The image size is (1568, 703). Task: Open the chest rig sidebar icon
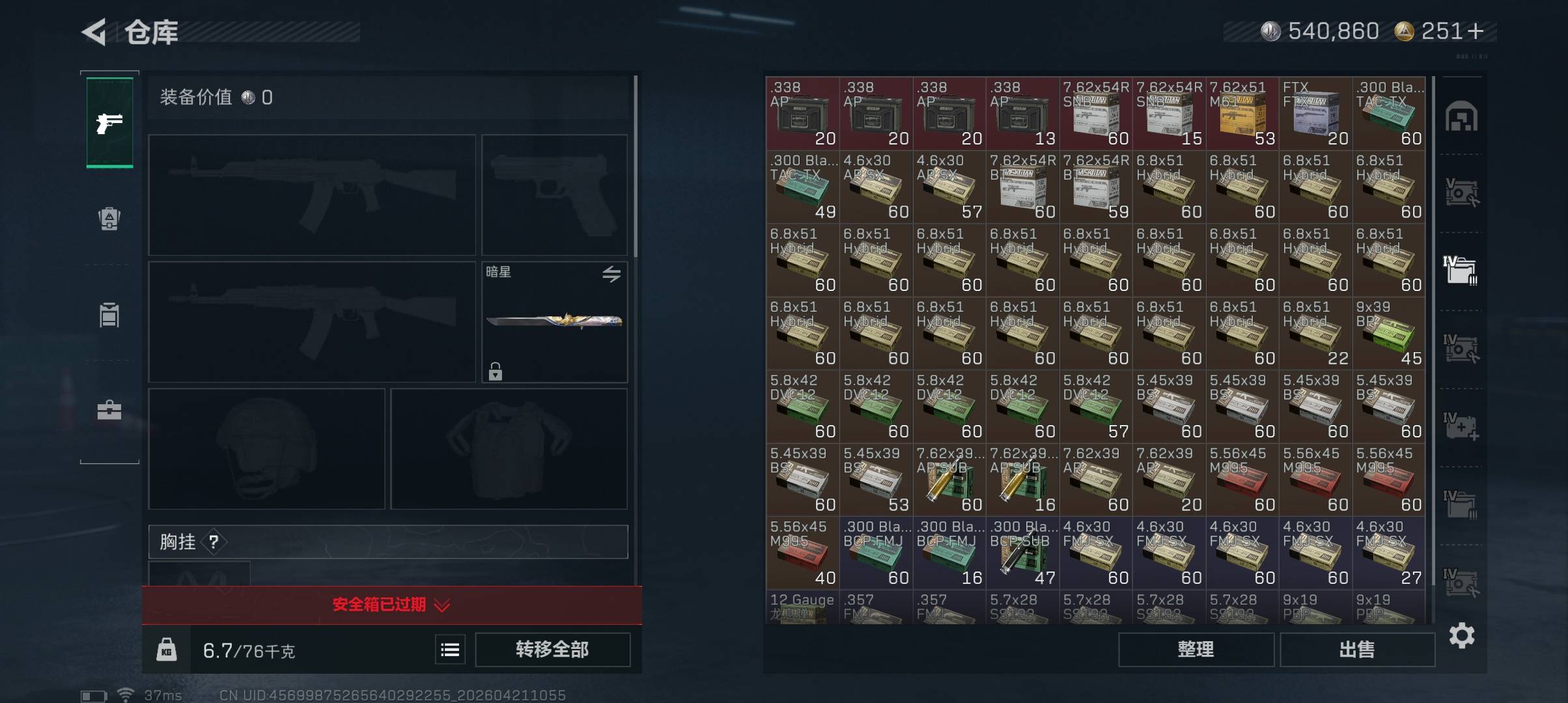click(109, 315)
